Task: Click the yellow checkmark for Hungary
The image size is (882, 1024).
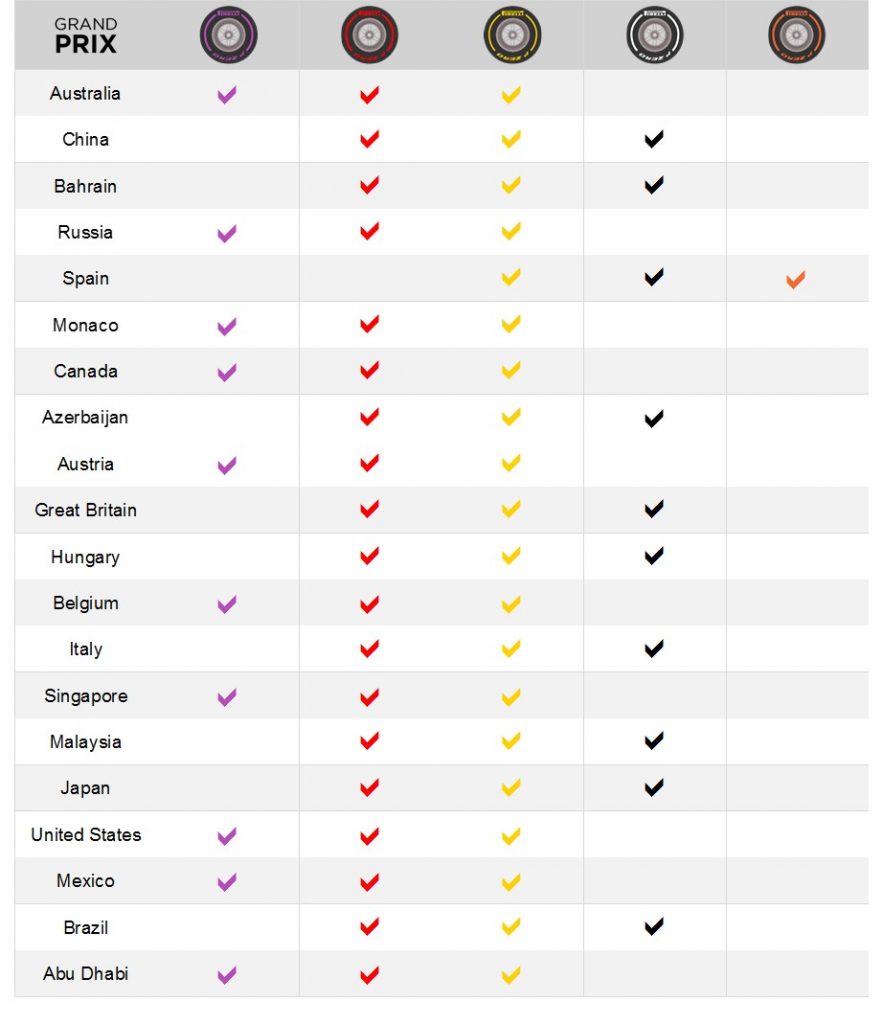Action: (x=511, y=556)
